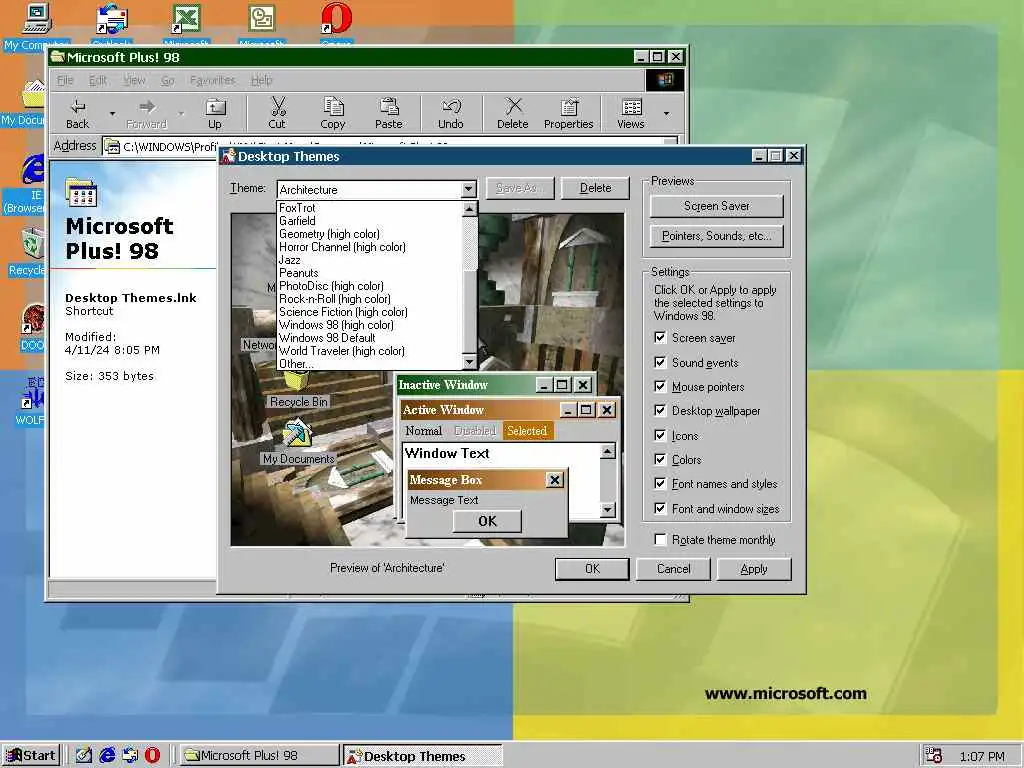This screenshot has height=768, width=1024.
Task: Open the File menu
Action: (x=65, y=80)
